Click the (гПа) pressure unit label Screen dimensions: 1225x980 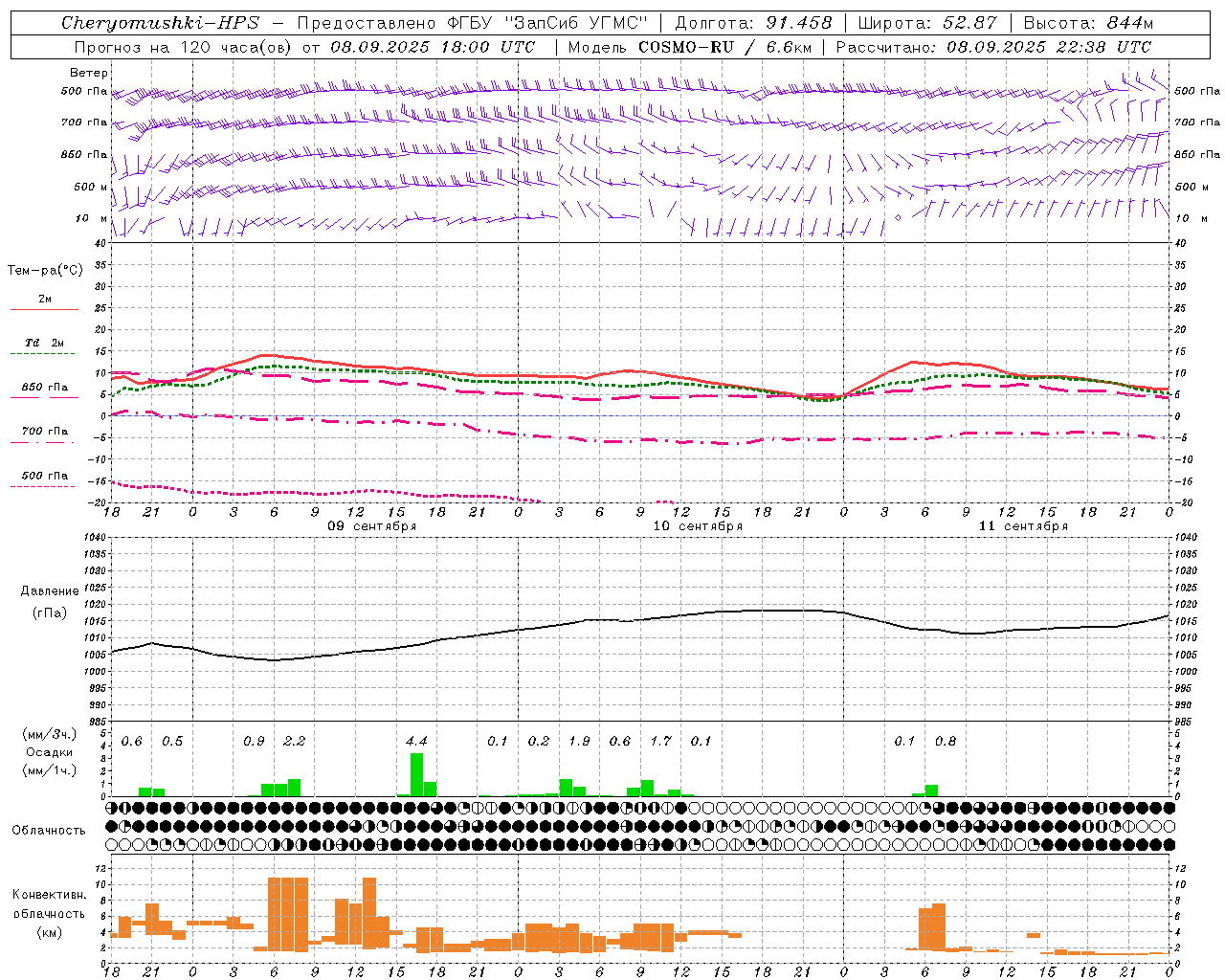coord(51,612)
